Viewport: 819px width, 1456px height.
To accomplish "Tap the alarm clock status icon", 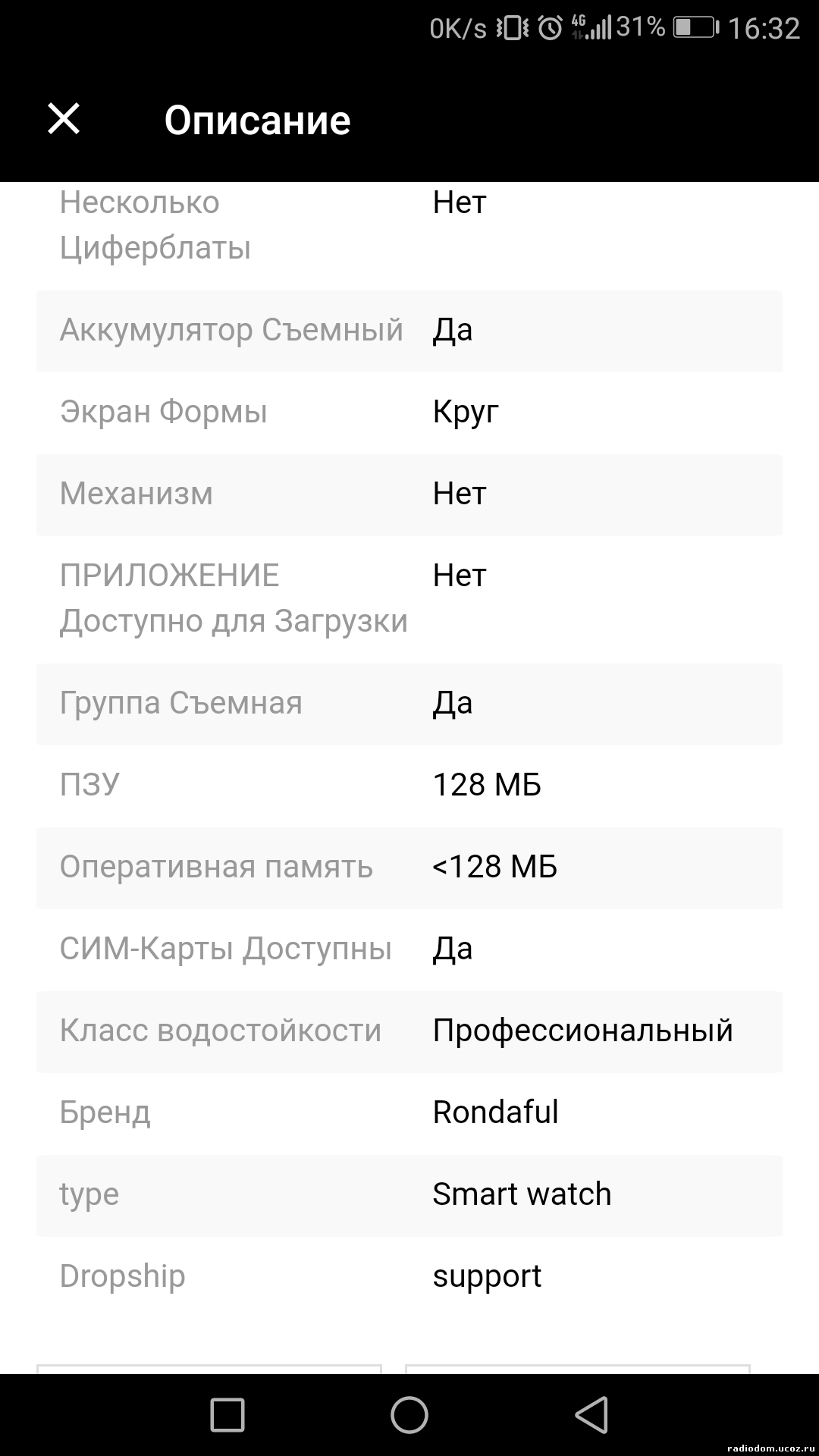I will 550,29.
